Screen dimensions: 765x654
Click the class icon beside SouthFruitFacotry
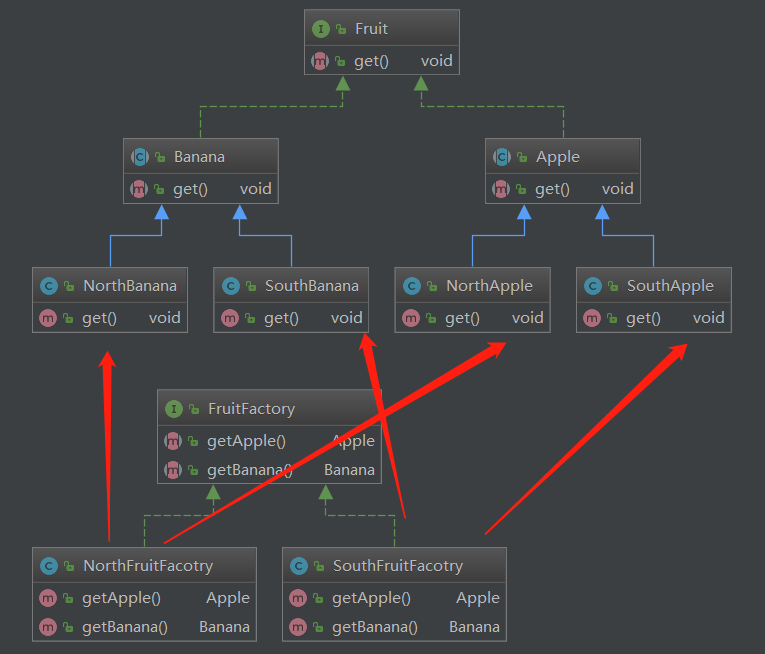point(298,566)
